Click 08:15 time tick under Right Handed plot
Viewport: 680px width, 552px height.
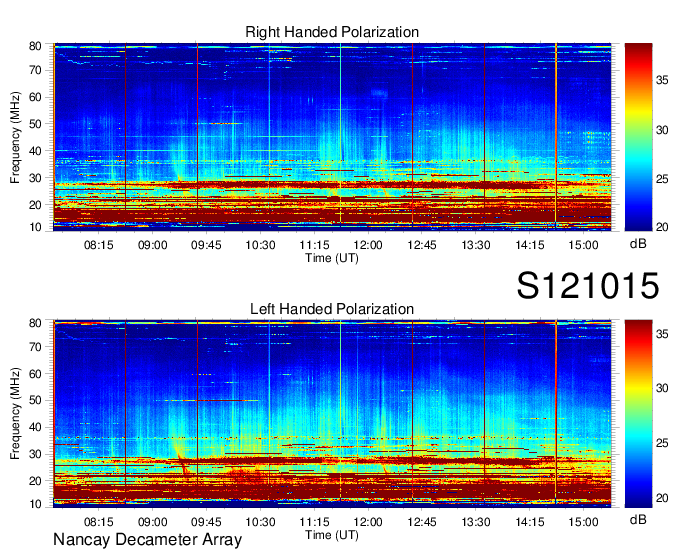tap(98, 245)
